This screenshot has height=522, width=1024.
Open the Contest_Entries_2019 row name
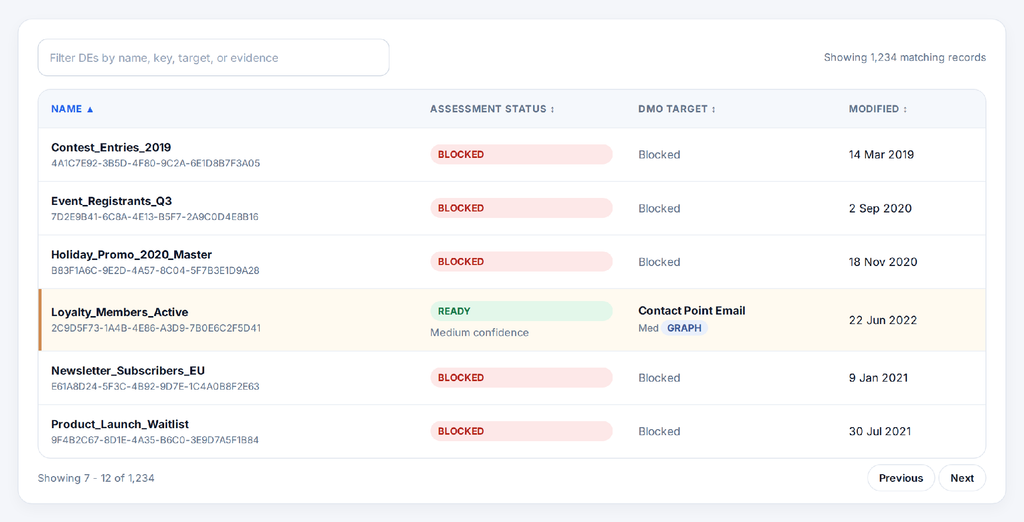[x=111, y=148]
